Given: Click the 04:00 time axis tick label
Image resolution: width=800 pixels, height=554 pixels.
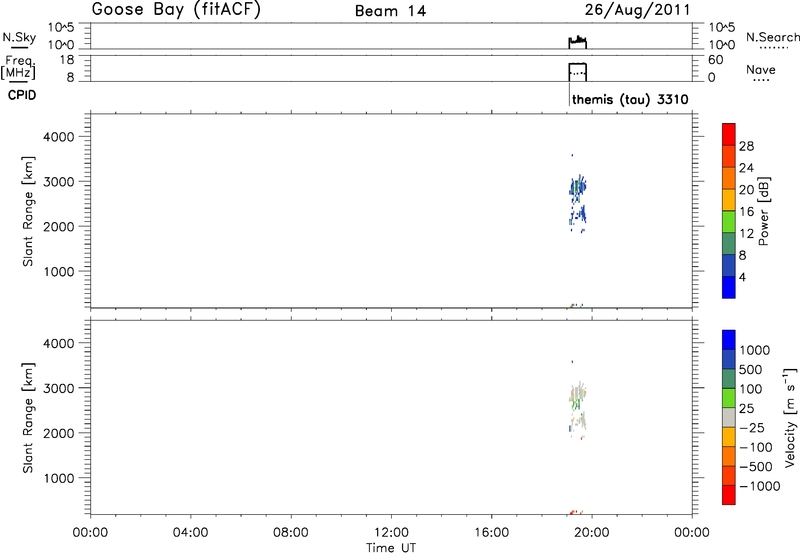Looking at the screenshot, I should point(190,532).
